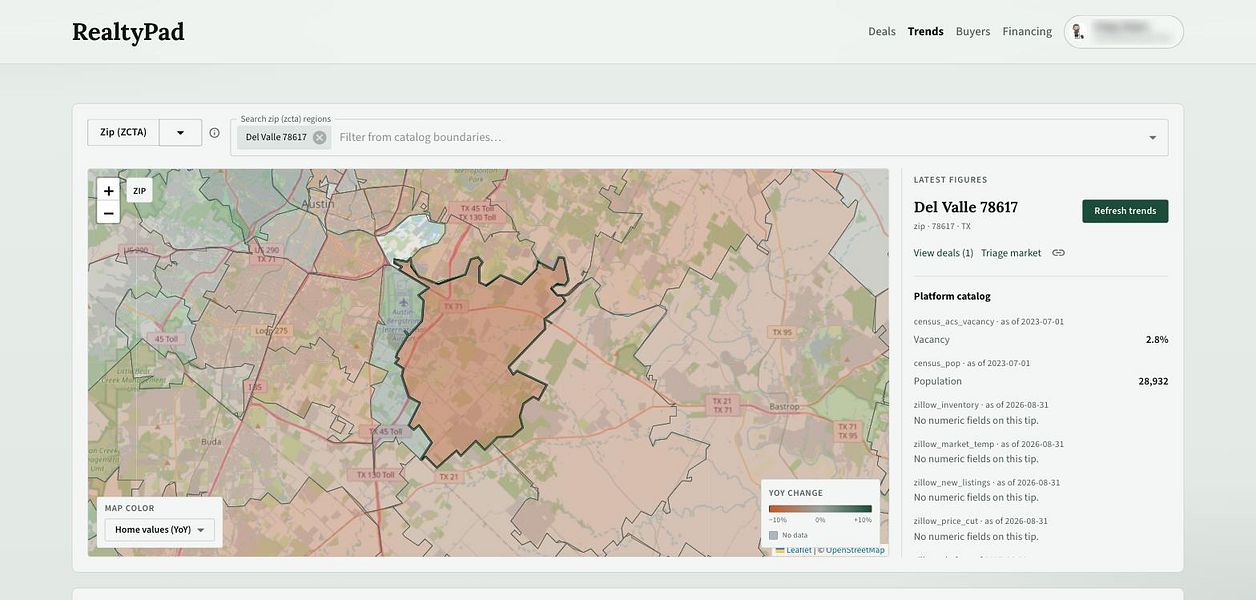Screen dimensions: 1256x600
Task: Click the info icon beside Zip (ZCTA)
Action: click(214, 133)
